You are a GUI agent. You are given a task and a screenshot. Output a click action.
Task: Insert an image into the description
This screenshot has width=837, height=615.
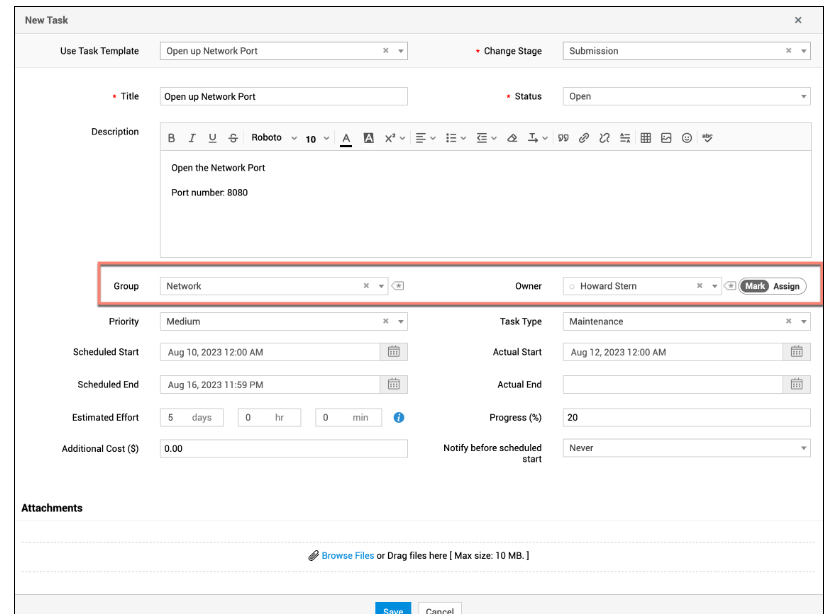pos(666,138)
